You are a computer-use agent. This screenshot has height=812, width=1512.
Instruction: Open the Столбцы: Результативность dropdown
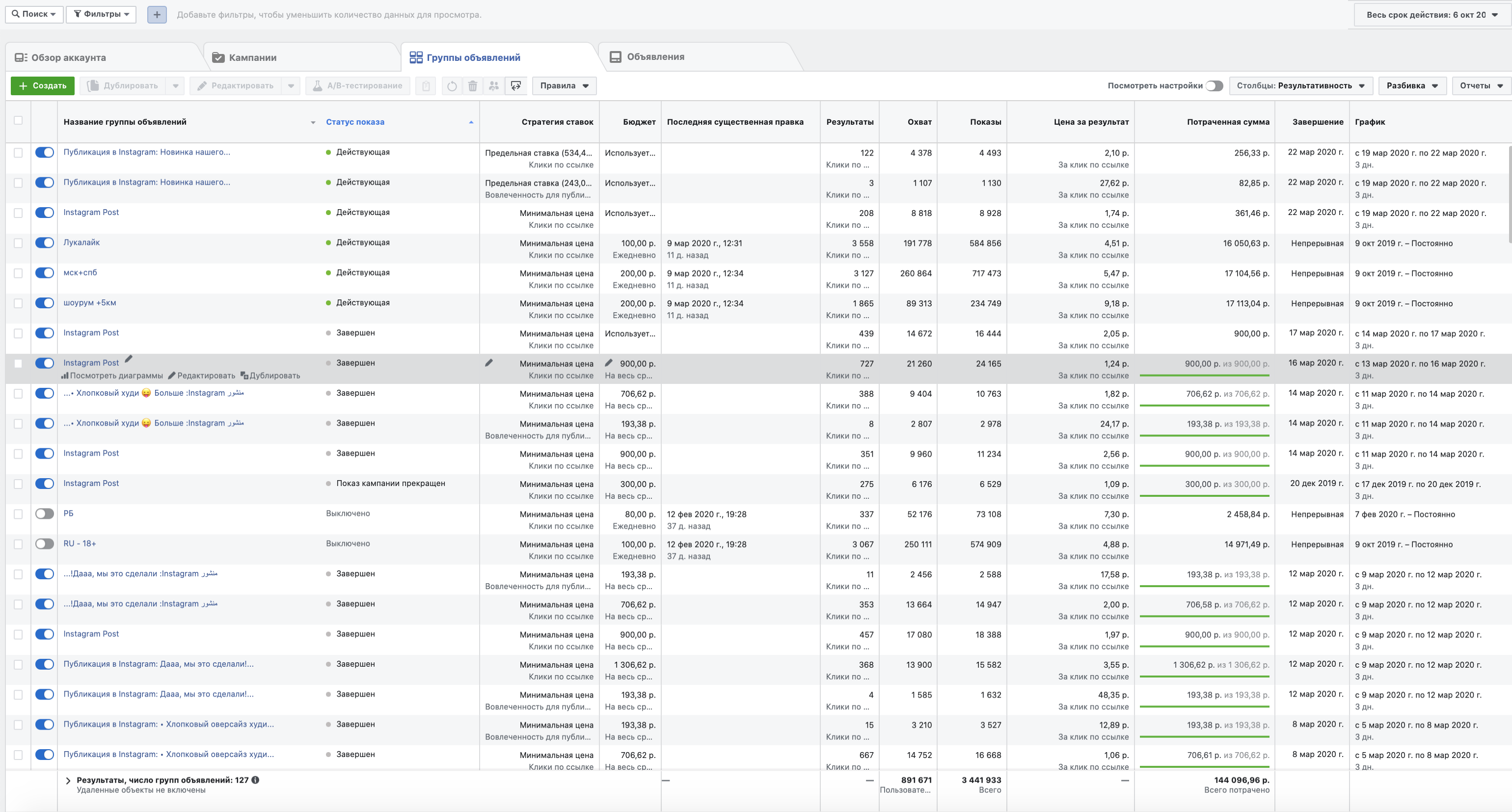pos(1300,86)
